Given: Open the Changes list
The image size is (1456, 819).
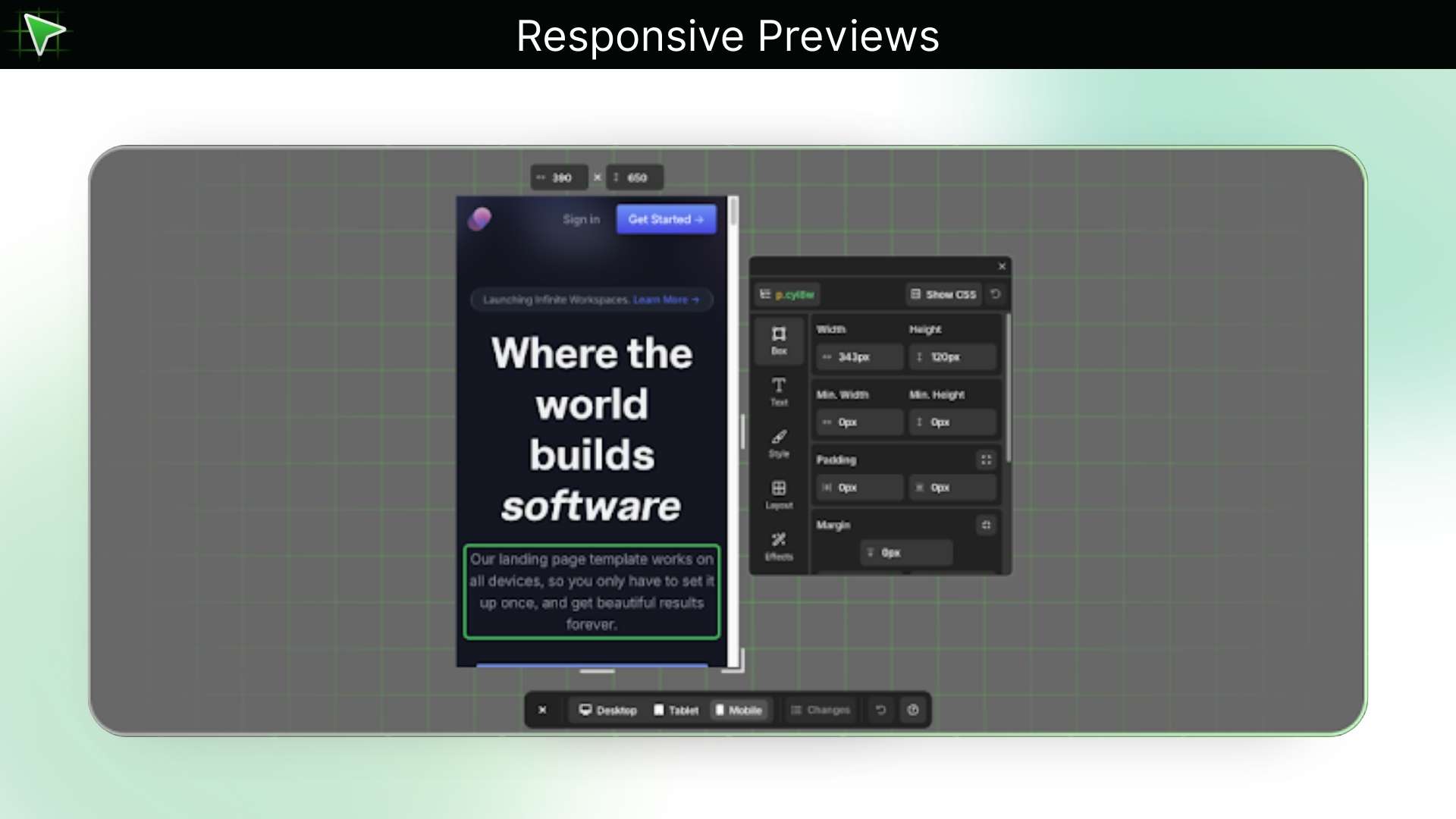Looking at the screenshot, I should [821, 710].
